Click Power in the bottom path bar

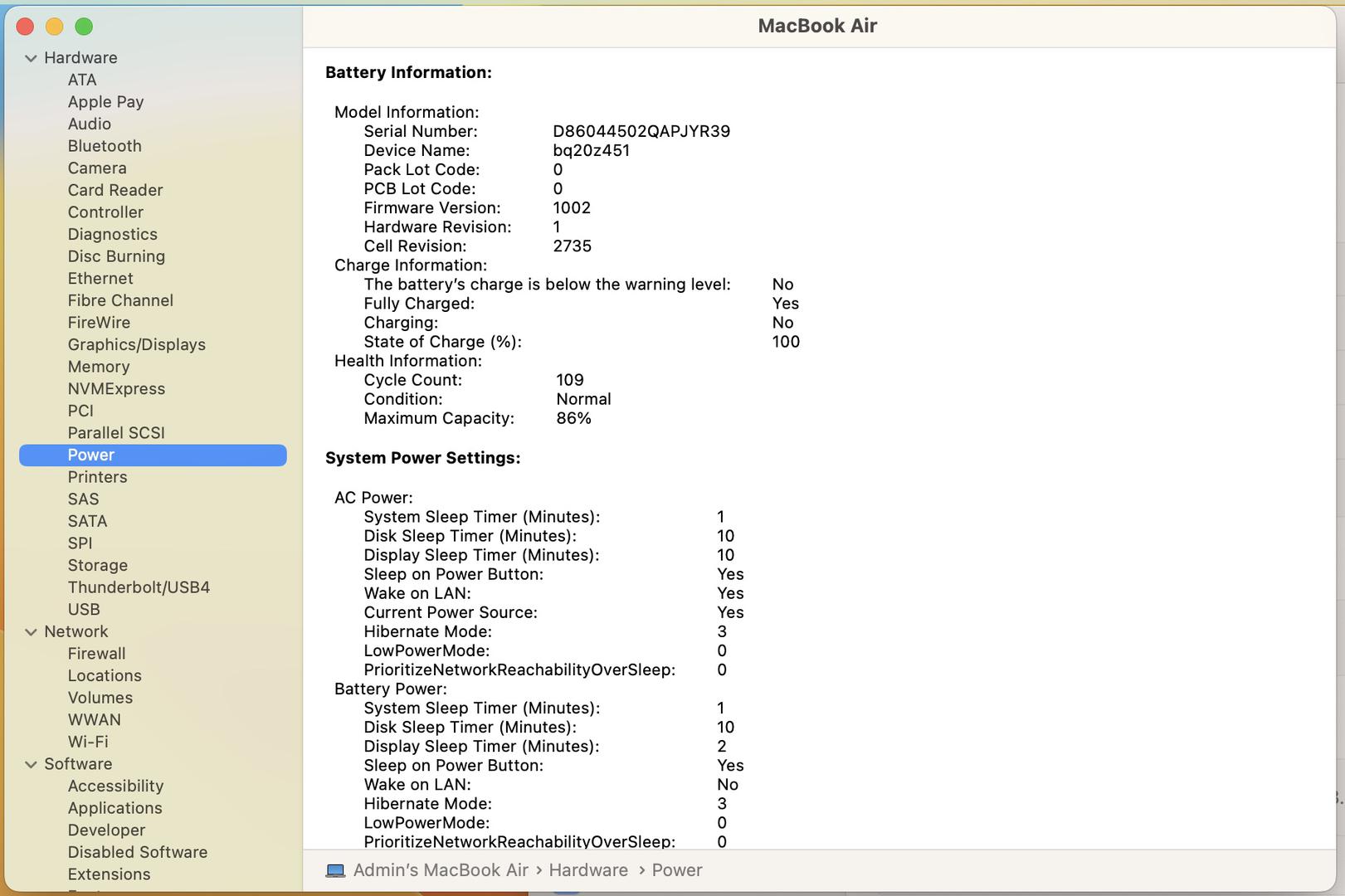pyautogui.click(x=677, y=870)
